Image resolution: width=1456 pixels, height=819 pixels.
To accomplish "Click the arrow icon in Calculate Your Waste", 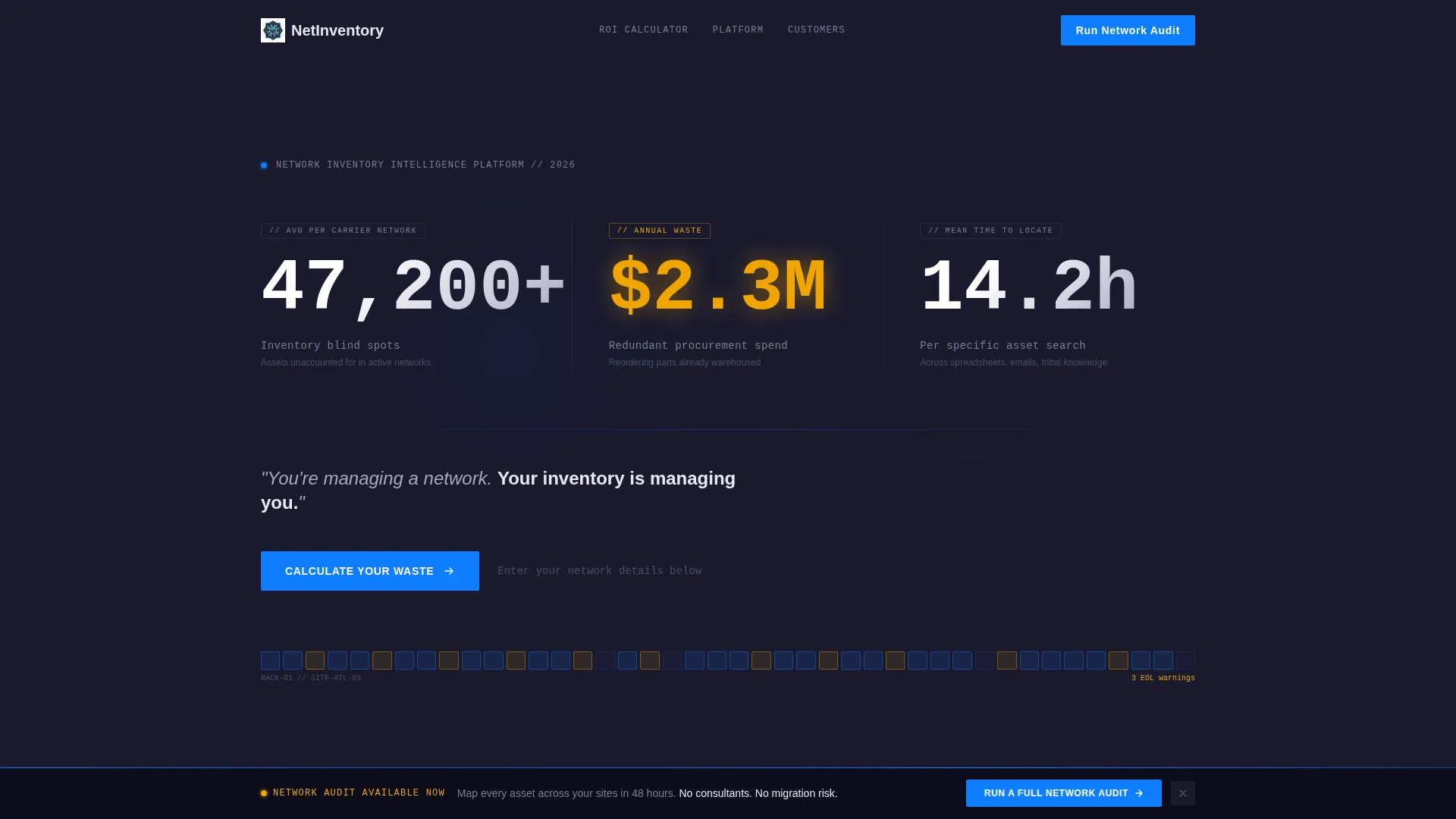I will [x=449, y=571].
